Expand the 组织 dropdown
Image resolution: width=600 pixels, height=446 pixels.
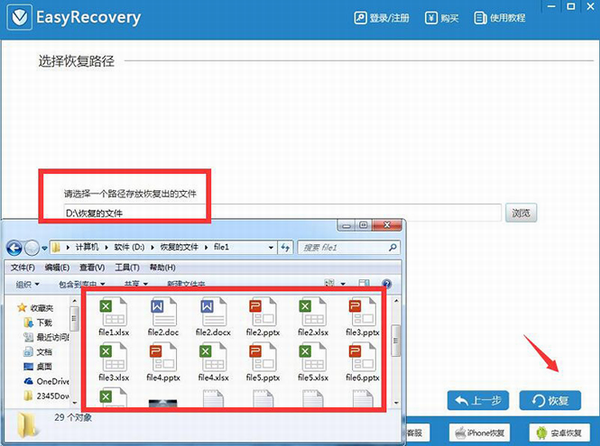click(27, 284)
